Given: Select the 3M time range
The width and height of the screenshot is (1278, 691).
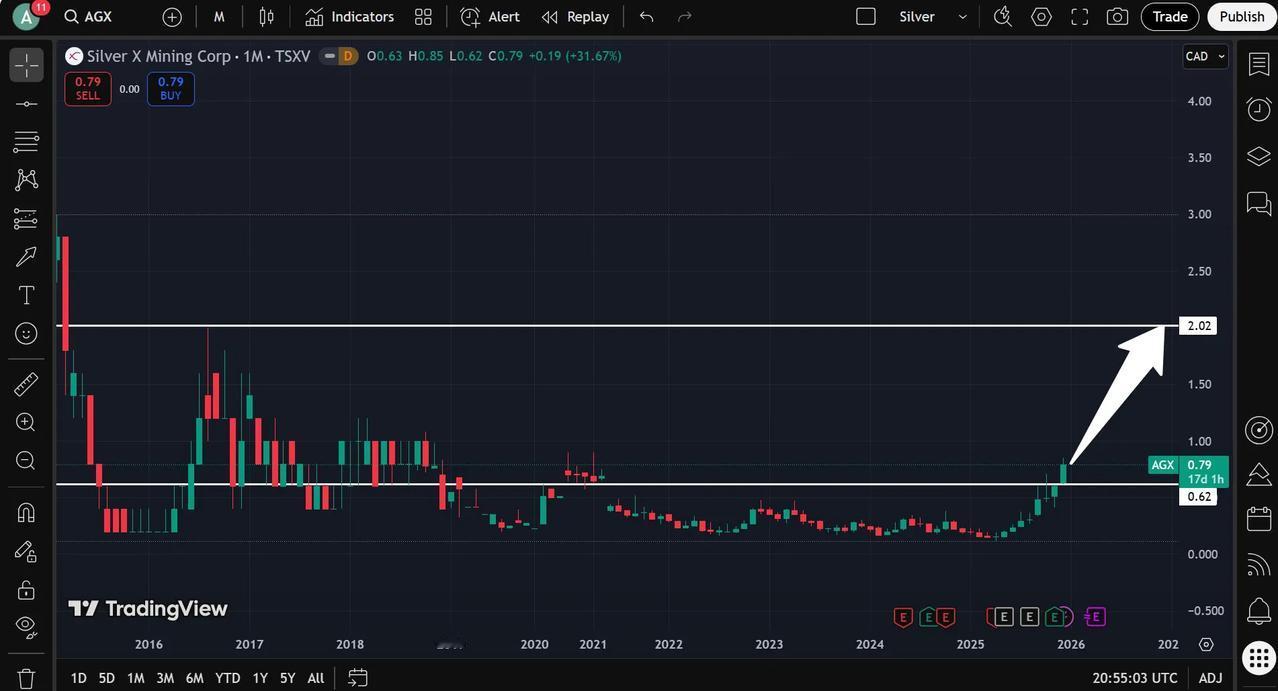Looking at the screenshot, I should pyautogui.click(x=165, y=678).
